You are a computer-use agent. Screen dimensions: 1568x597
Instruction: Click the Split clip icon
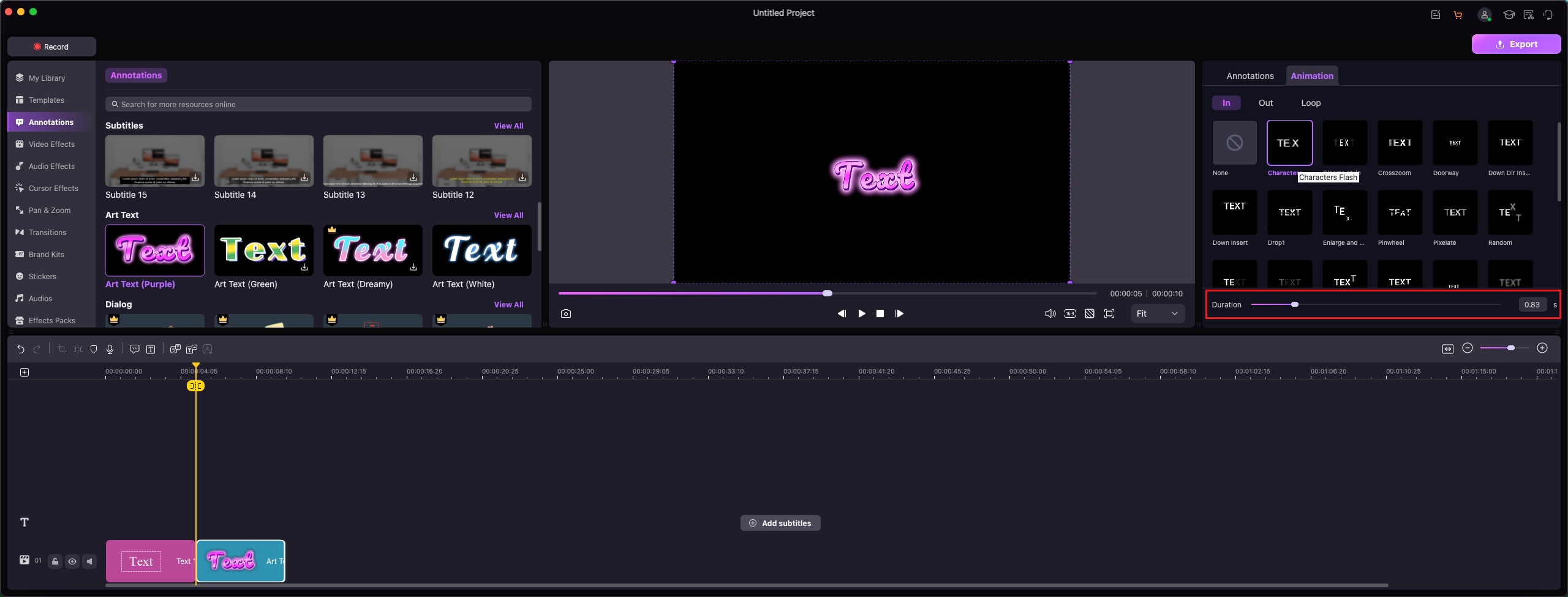coord(77,349)
